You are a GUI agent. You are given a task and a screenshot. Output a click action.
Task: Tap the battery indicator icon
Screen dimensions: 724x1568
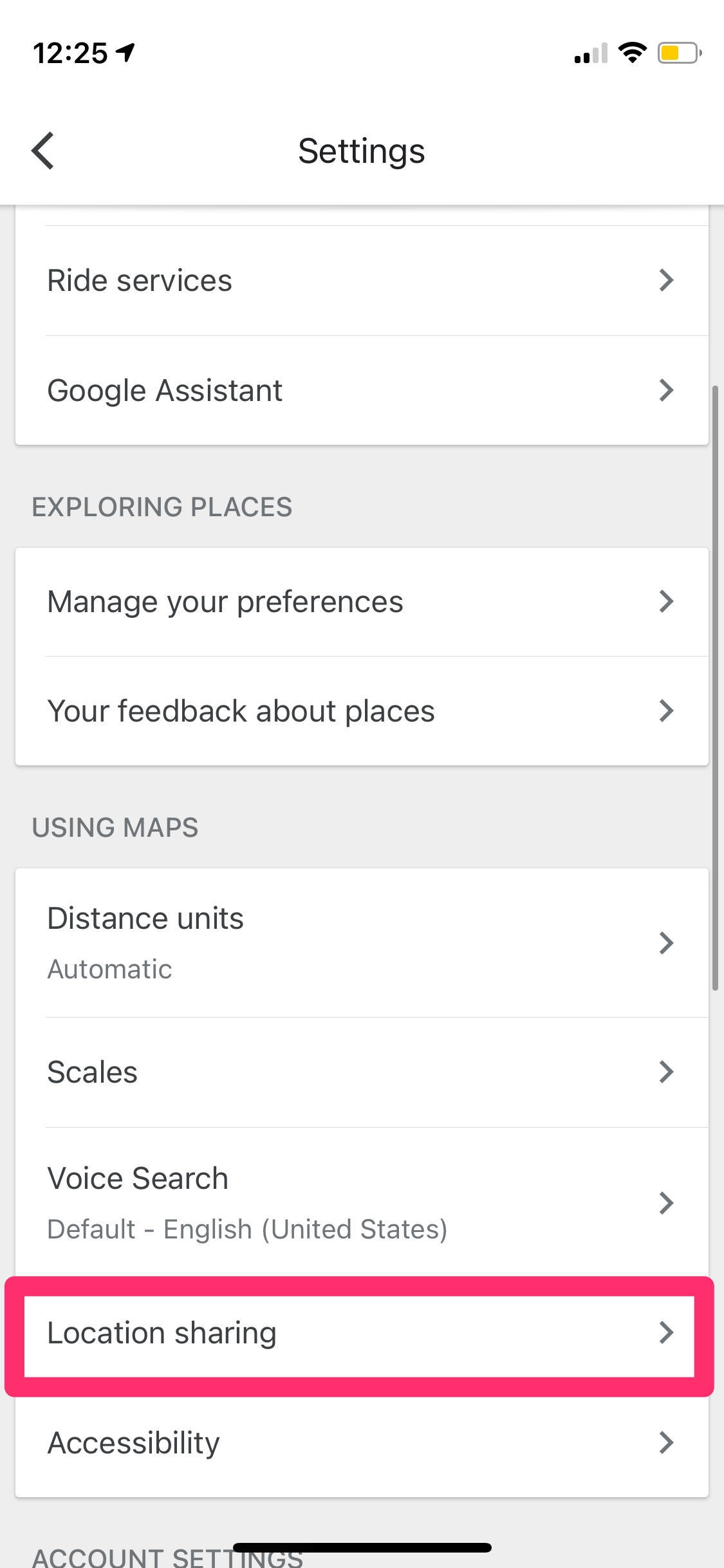pyautogui.click(x=678, y=53)
